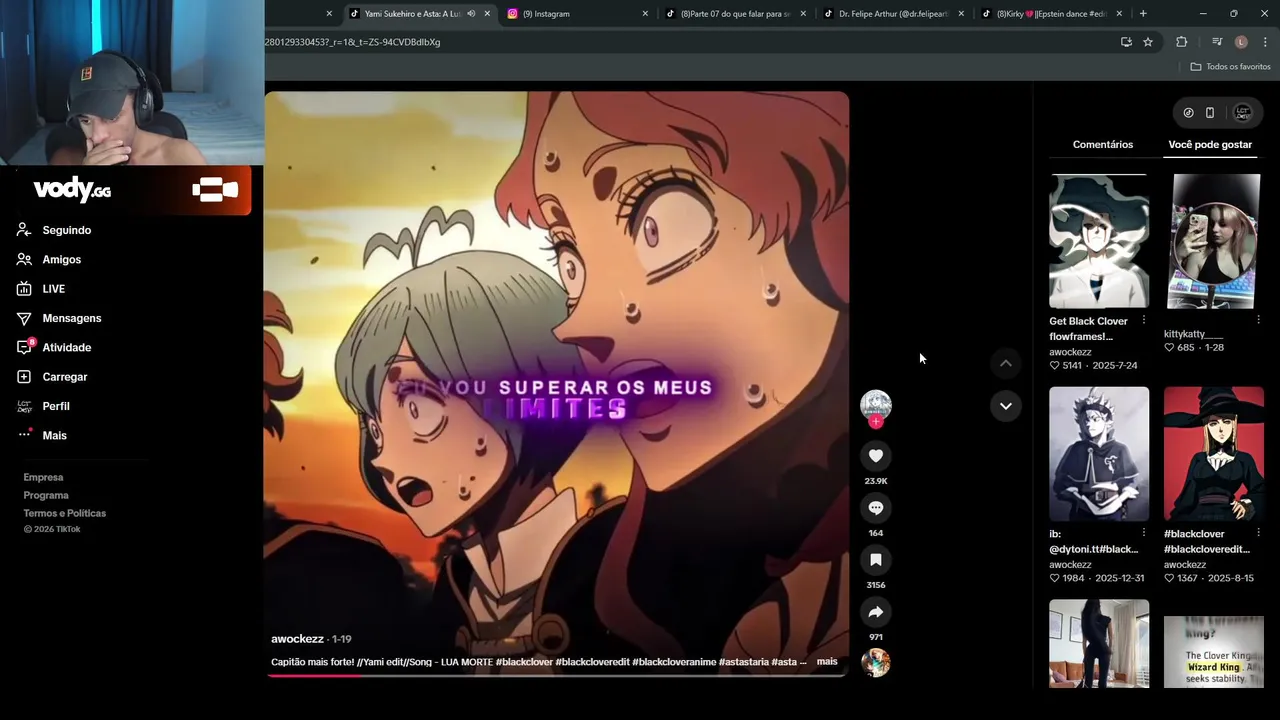Click the install app icon in address bar
The height and width of the screenshot is (720, 1280).
click(x=1126, y=42)
